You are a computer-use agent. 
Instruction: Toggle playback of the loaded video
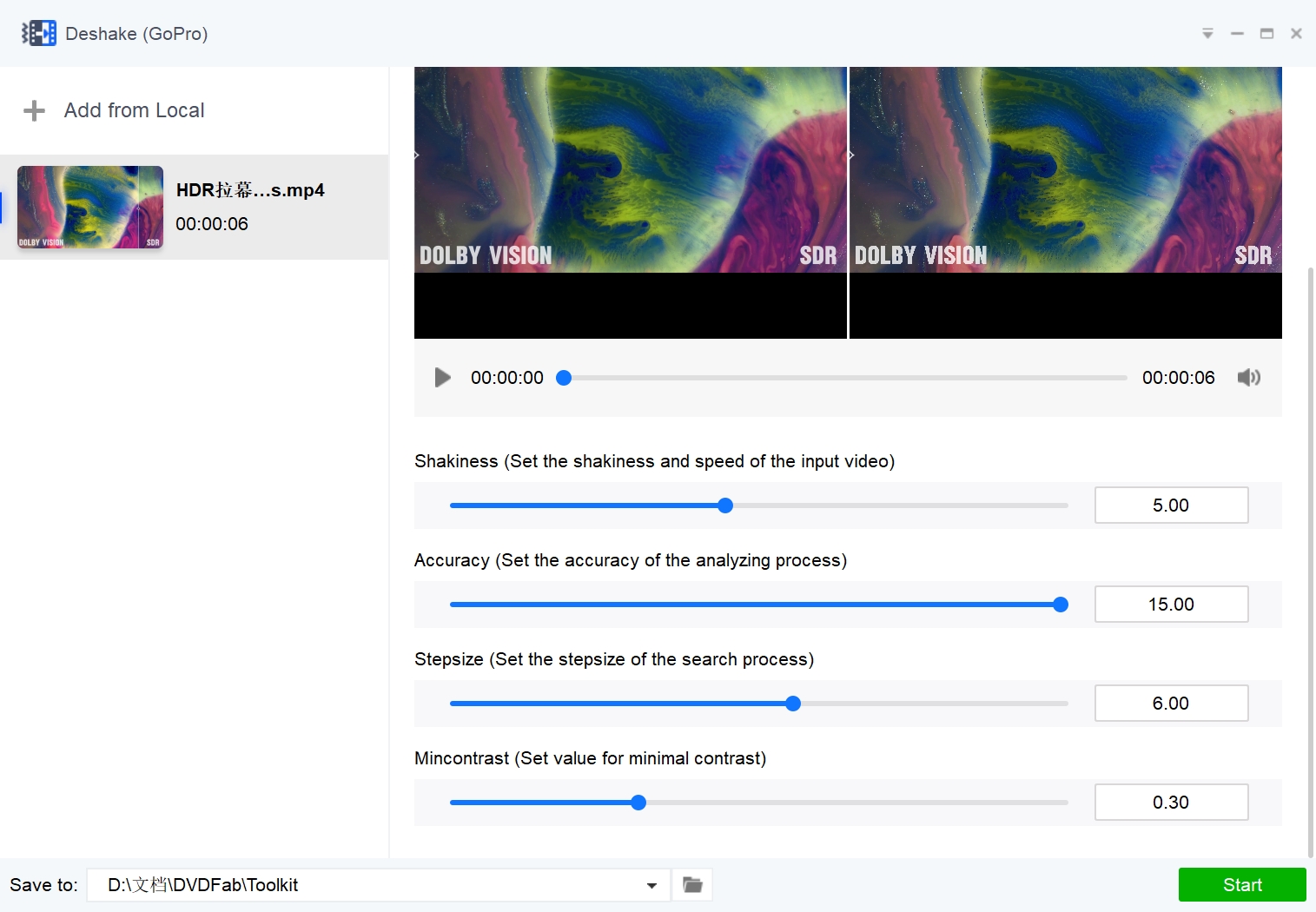coord(442,377)
